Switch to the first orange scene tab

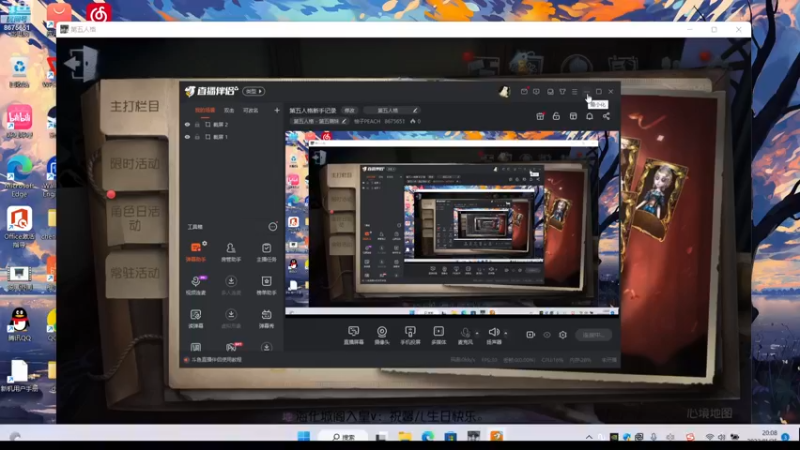click(205, 110)
